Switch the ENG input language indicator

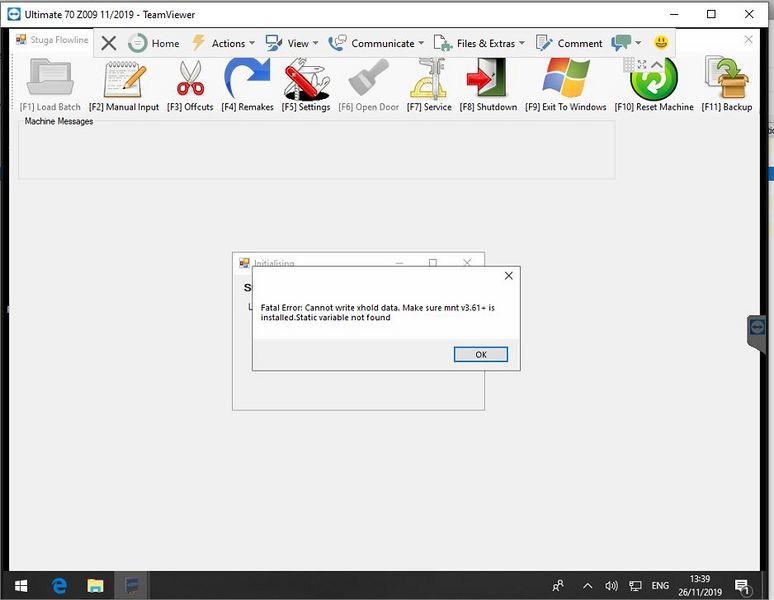pyautogui.click(x=660, y=586)
